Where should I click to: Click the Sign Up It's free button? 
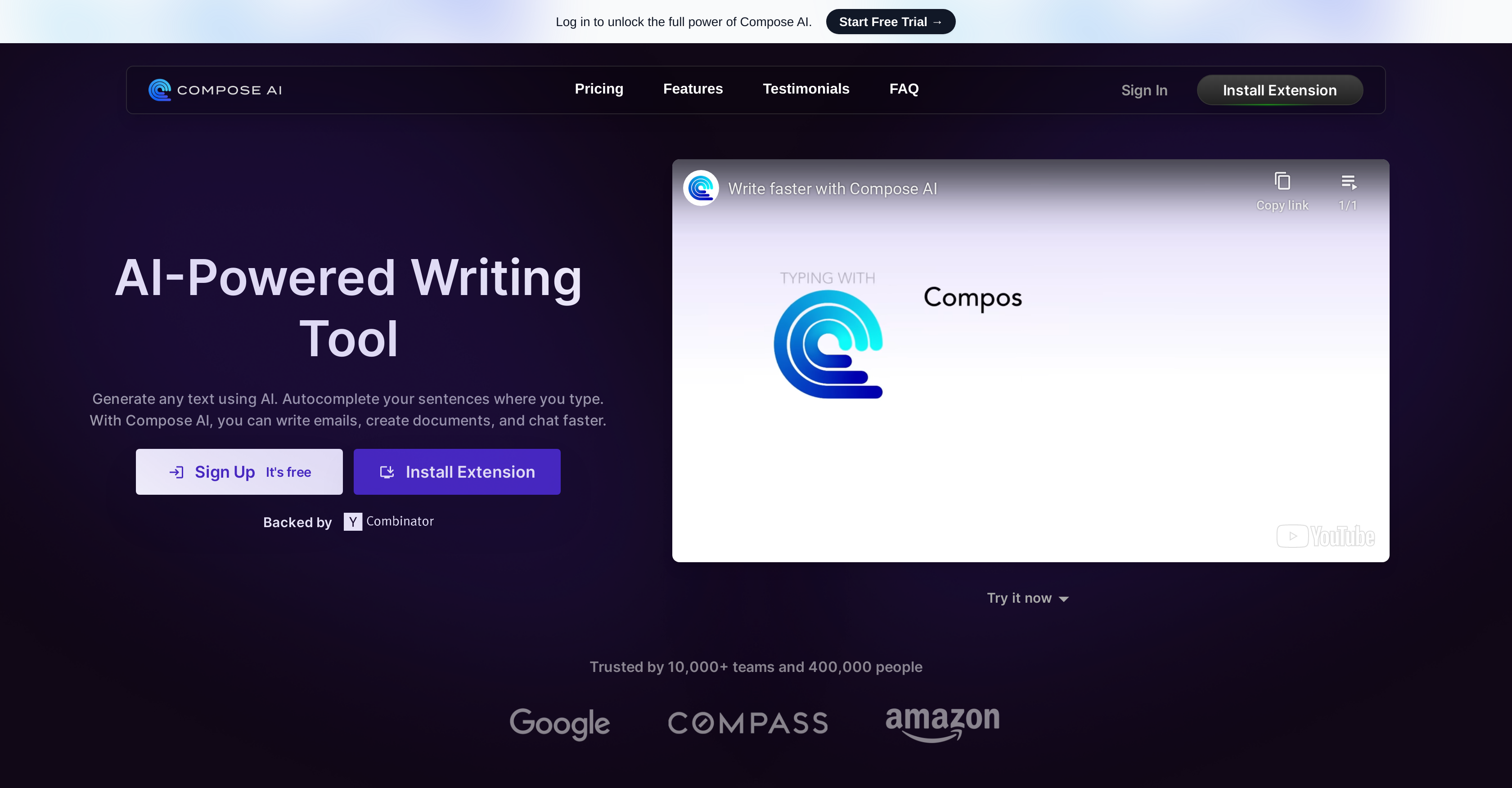(x=239, y=471)
